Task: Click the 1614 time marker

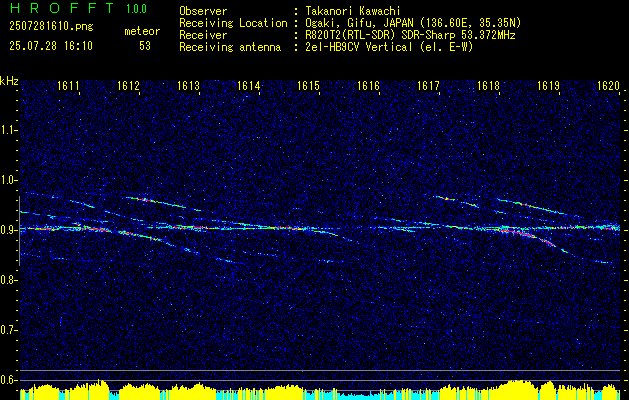Action: 248,85
